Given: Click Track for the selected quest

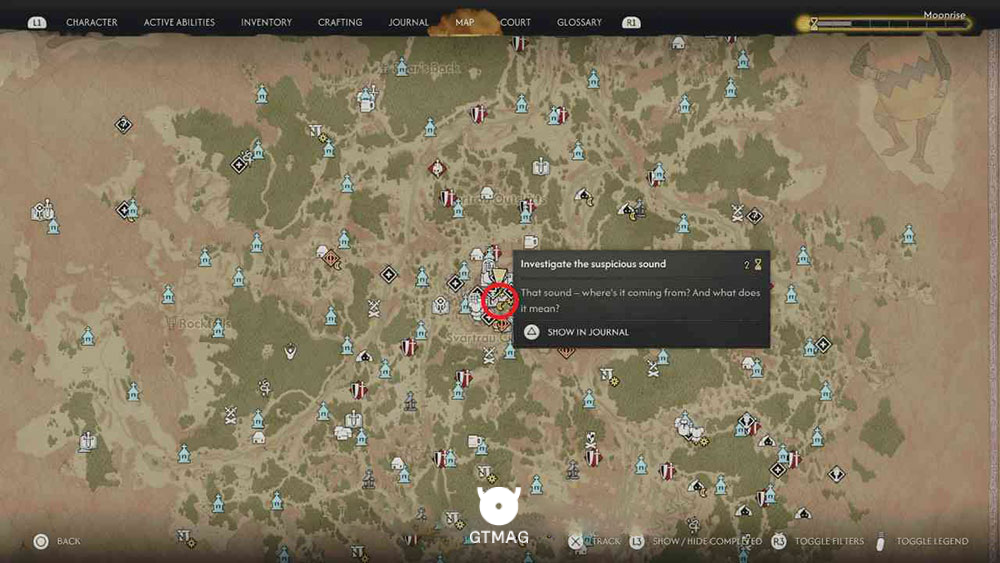Looking at the screenshot, I should point(606,541).
